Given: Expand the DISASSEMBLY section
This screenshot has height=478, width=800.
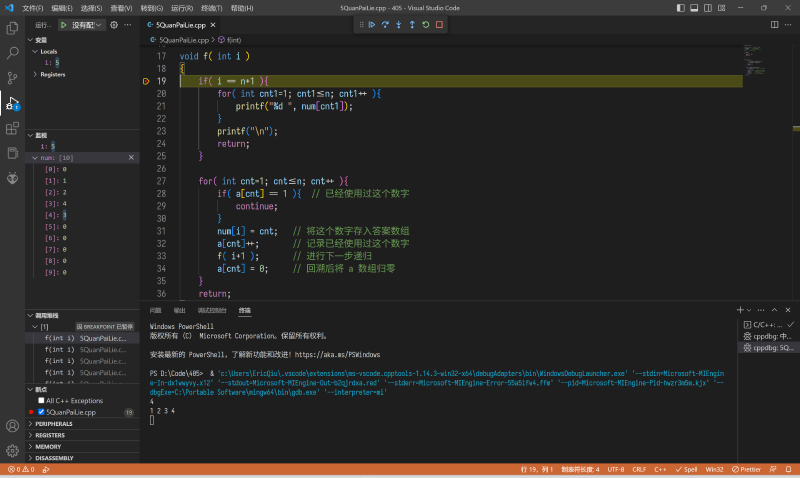Looking at the screenshot, I should tap(82, 458).
